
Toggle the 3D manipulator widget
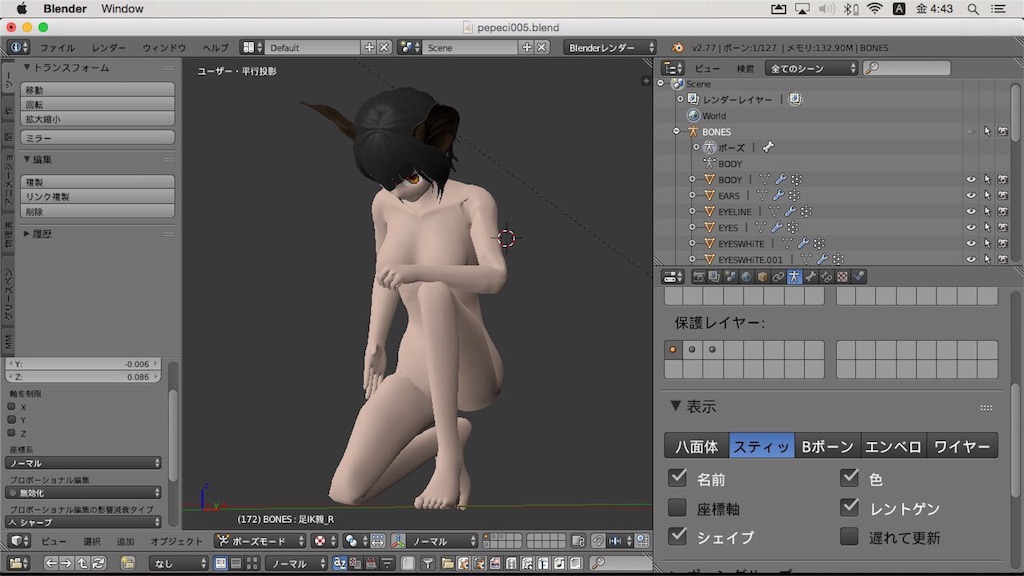398,541
